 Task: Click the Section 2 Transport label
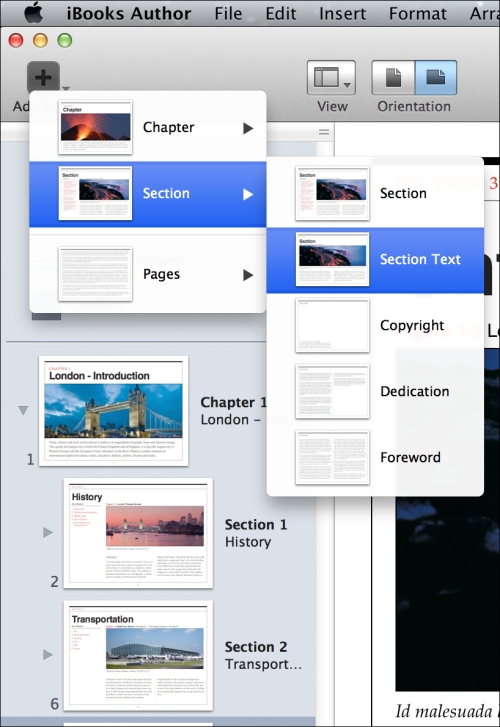263,655
